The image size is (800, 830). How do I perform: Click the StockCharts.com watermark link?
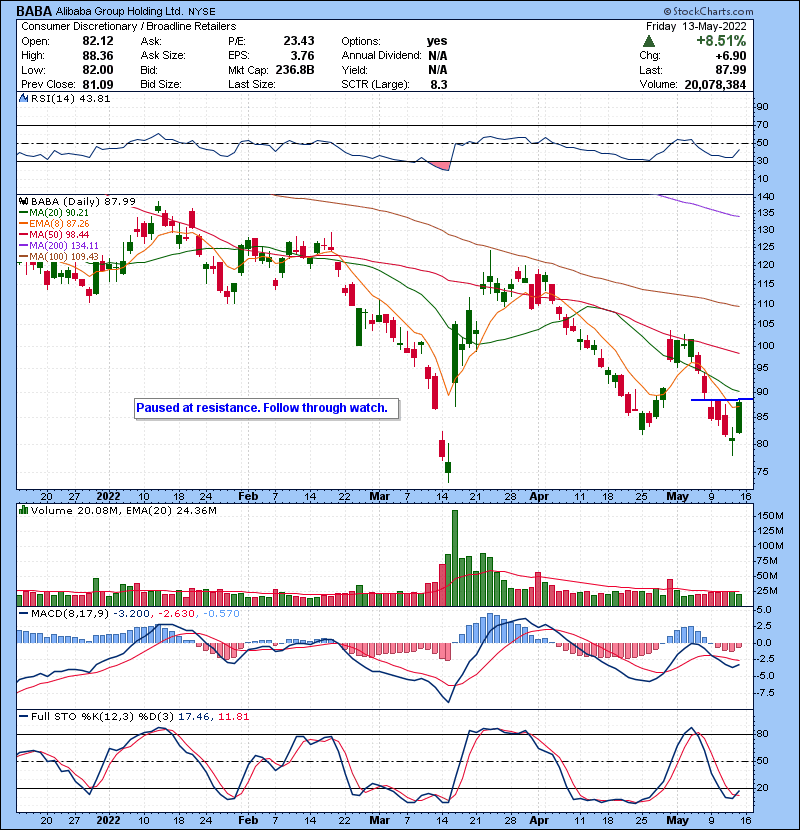pyautogui.click(x=708, y=11)
